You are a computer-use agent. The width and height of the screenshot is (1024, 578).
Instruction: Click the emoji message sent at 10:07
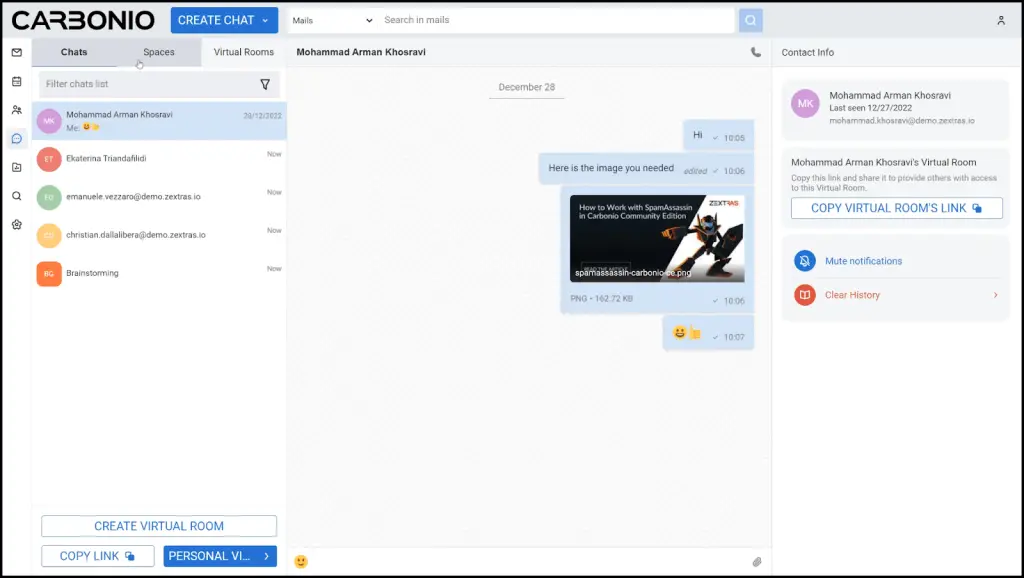(x=709, y=334)
